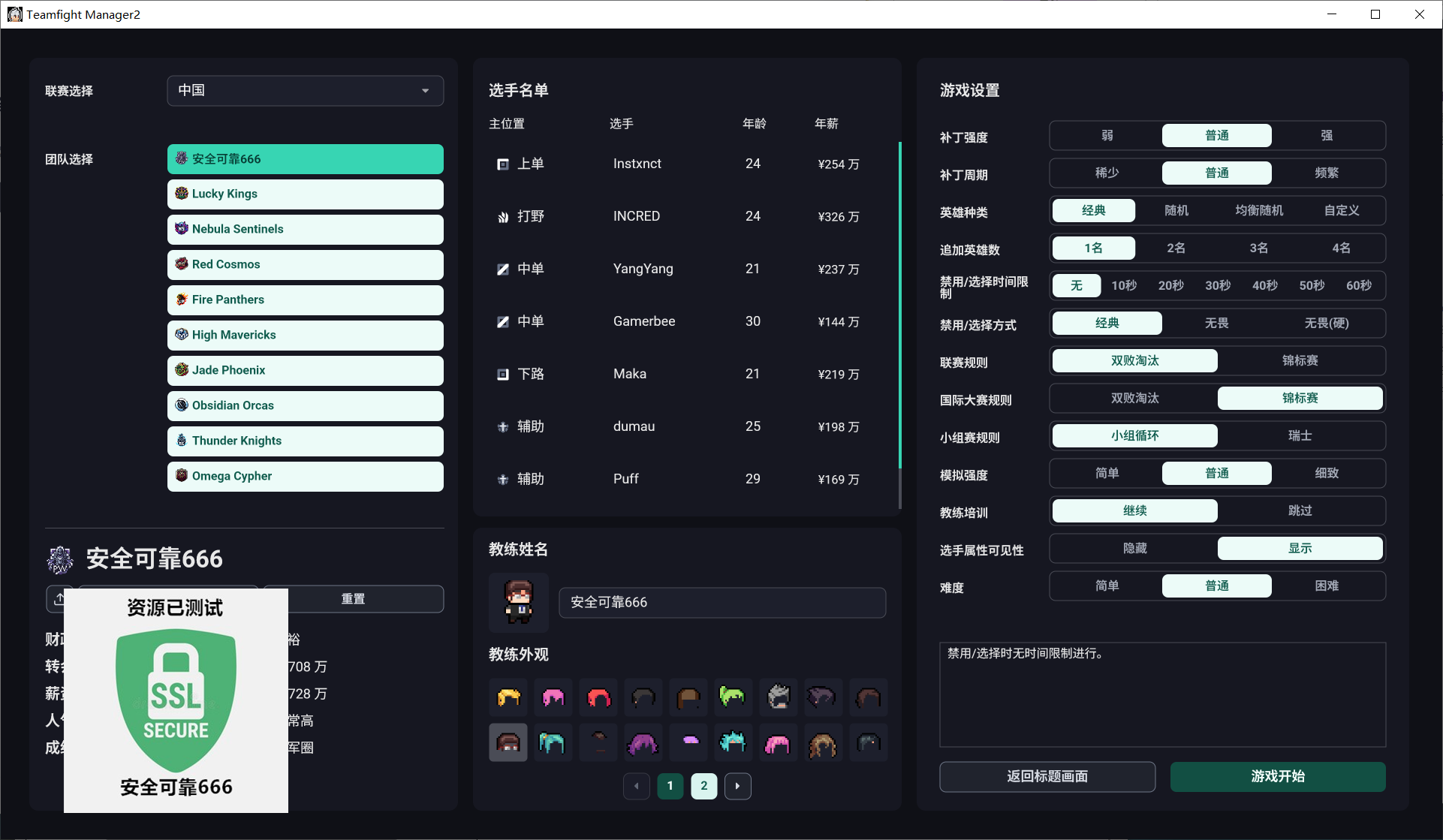The height and width of the screenshot is (840, 1443).
Task: Set patch strength to 强
Action: pyautogui.click(x=1327, y=136)
